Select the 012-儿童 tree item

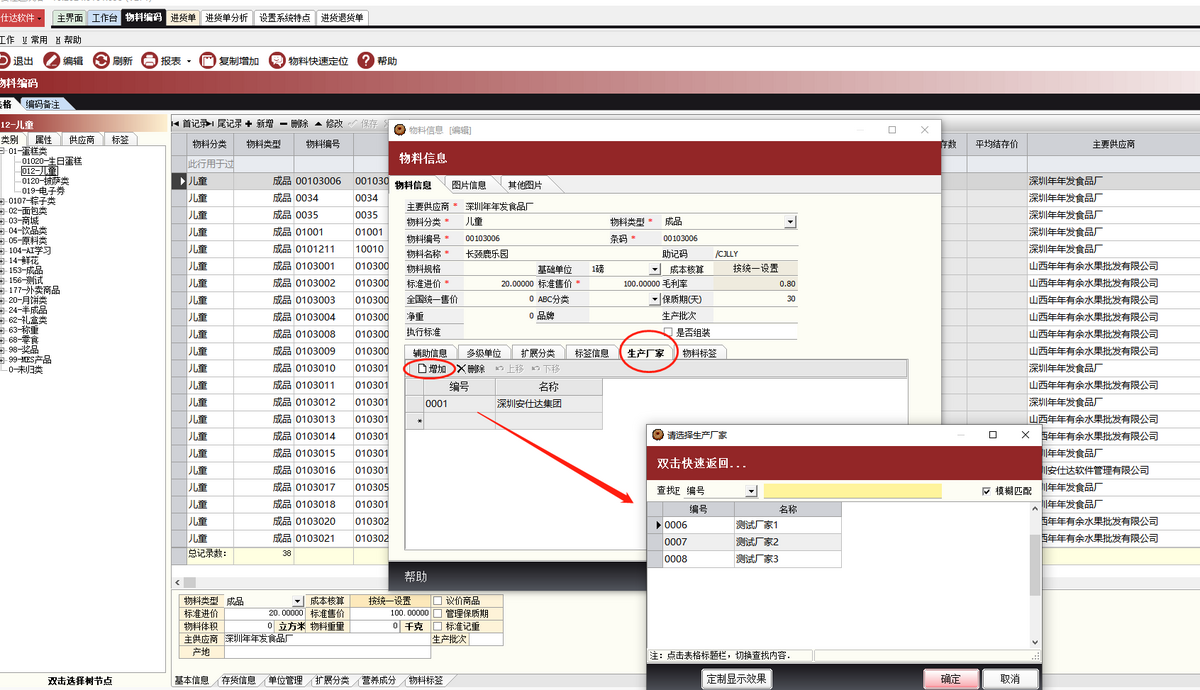pyautogui.click(x=40, y=171)
